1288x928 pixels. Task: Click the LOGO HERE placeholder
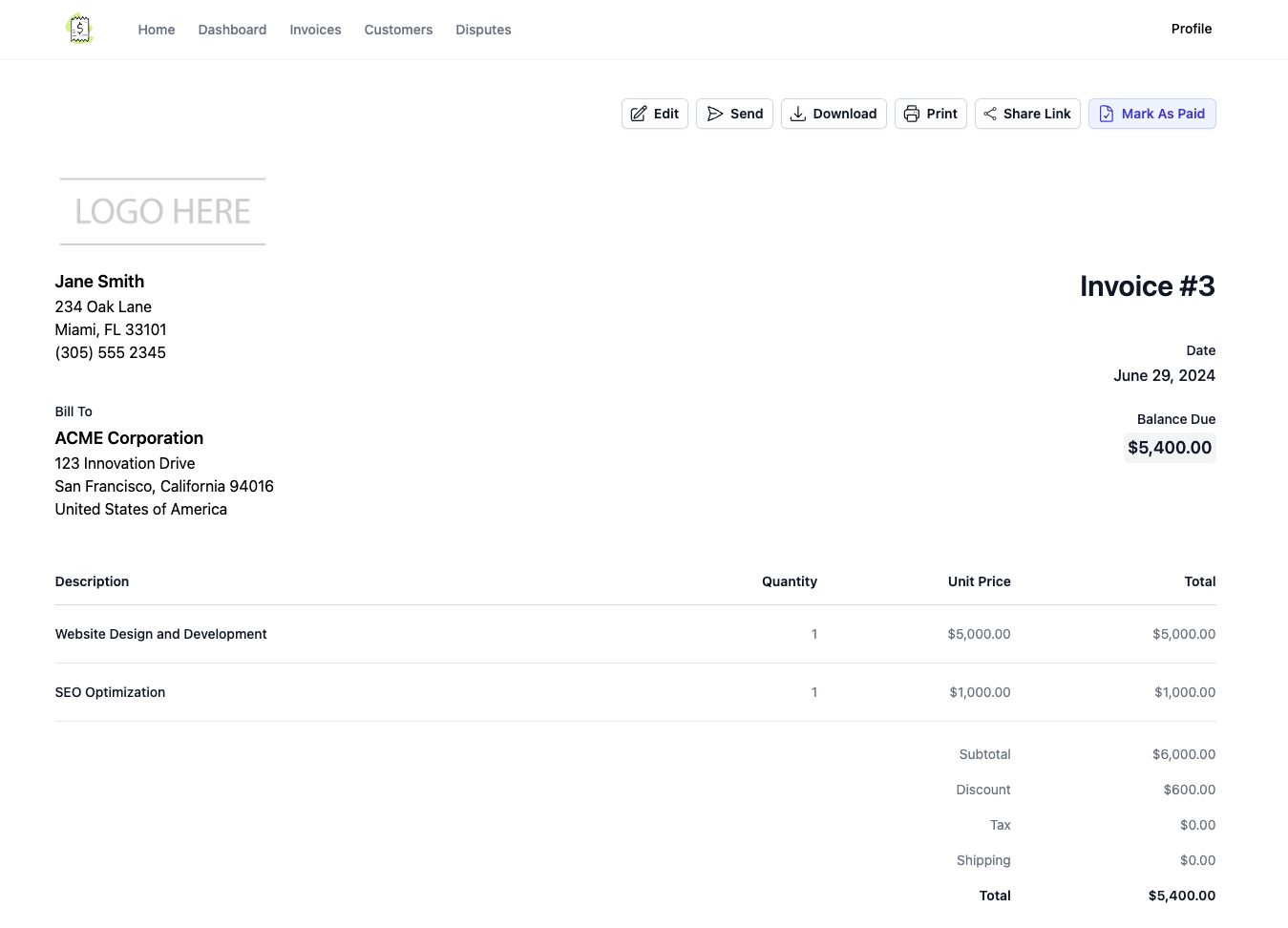pyautogui.click(x=162, y=211)
